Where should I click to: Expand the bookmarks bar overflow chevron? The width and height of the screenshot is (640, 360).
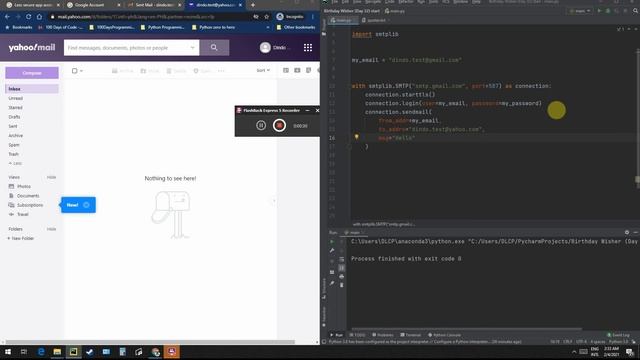click(x=268, y=27)
